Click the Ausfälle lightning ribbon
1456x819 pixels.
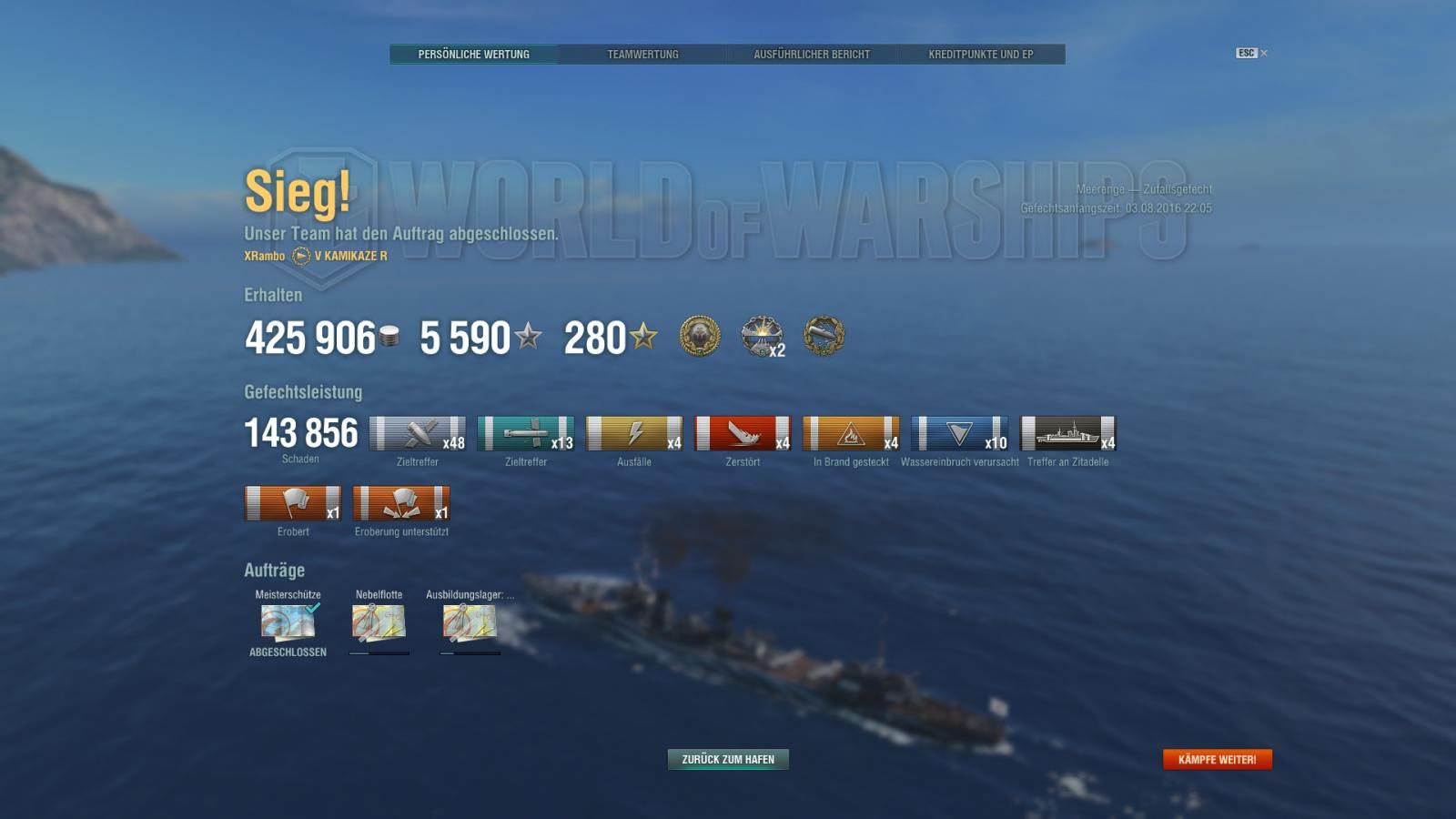[x=634, y=433]
